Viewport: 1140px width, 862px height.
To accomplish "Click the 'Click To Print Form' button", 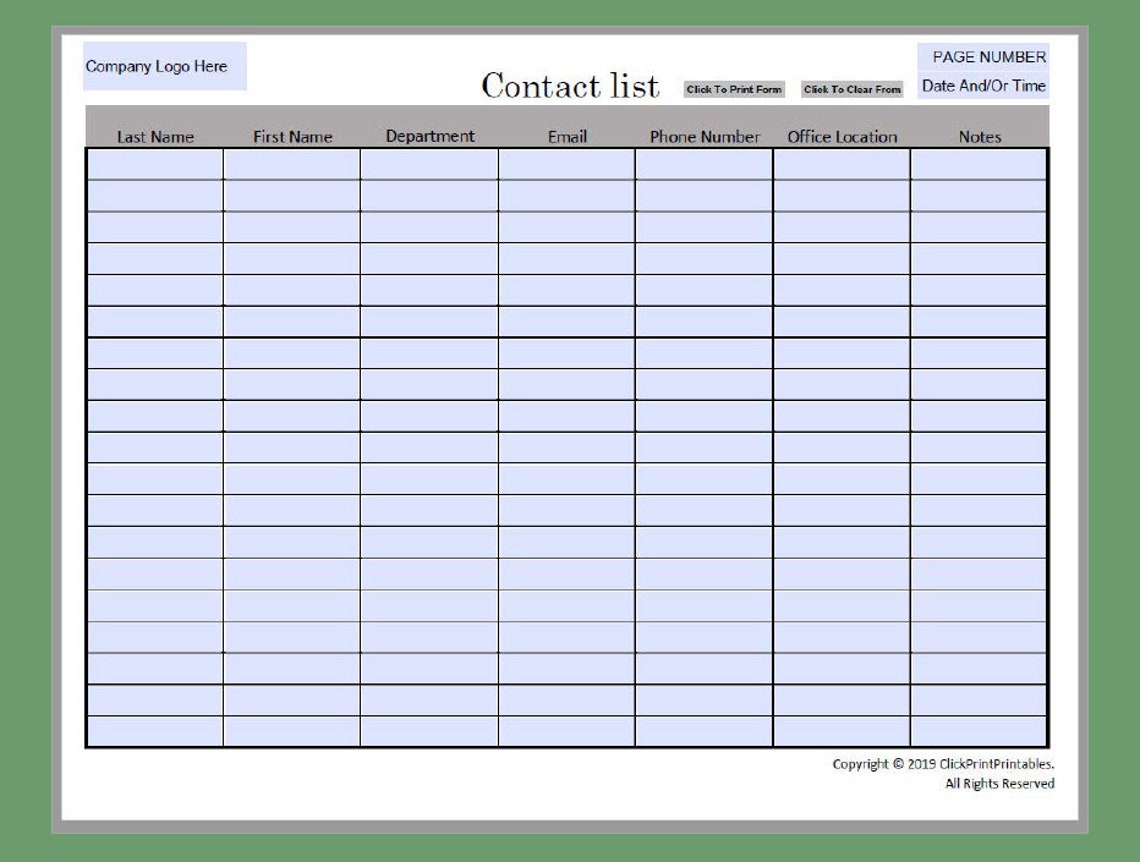I will 735,88.
